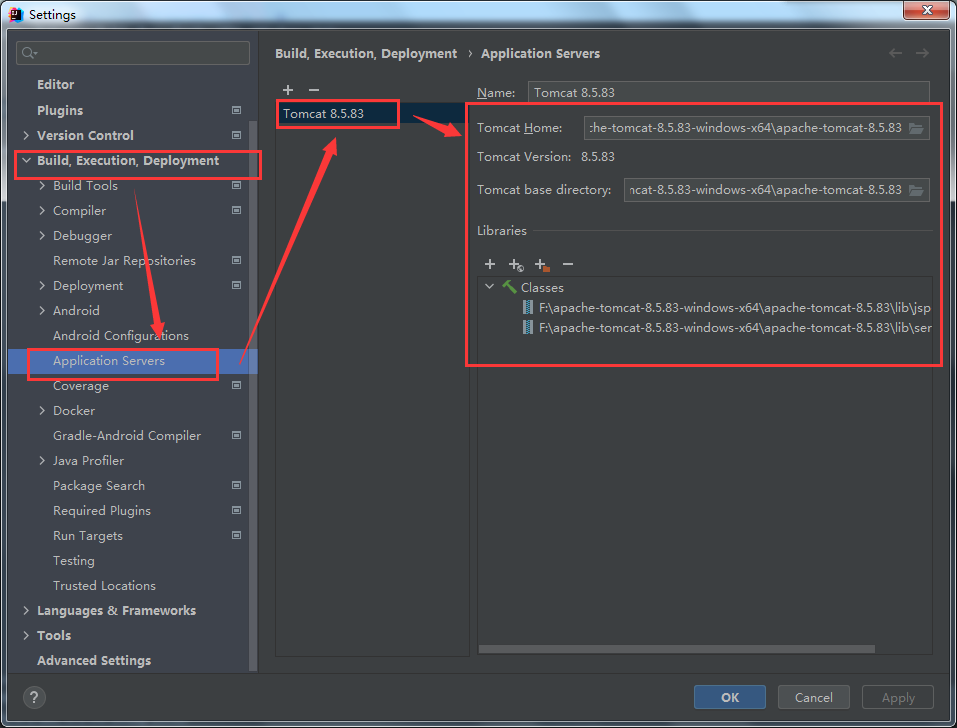Add a library class with plus icon
This screenshot has height=728, width=957.
tap(489, 264)
